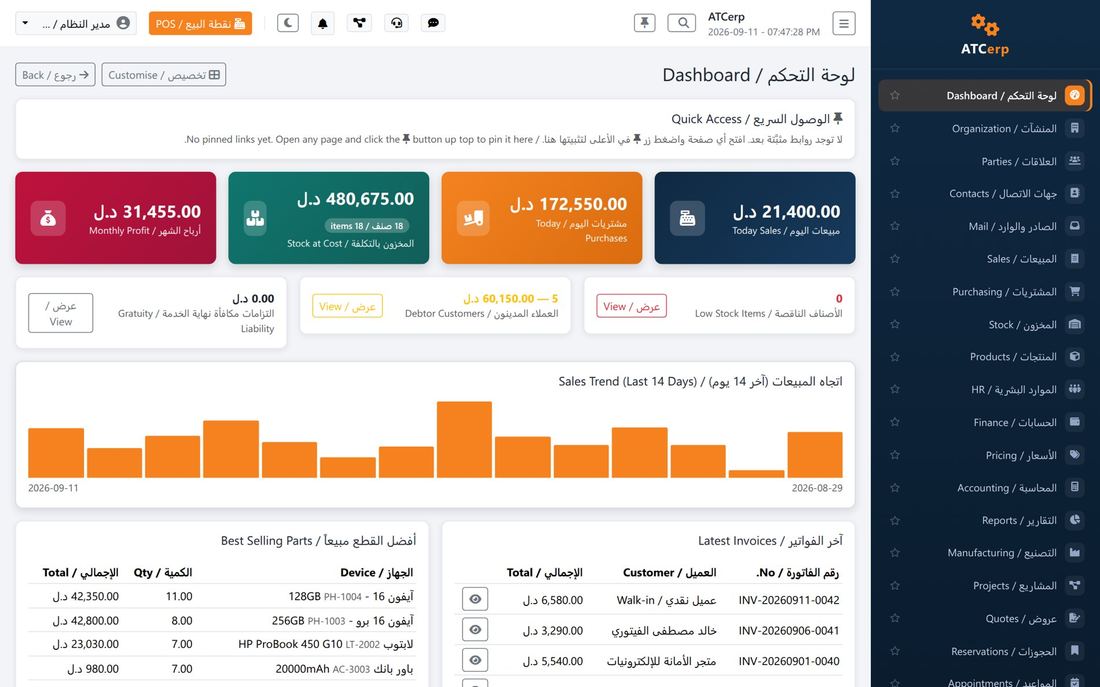
Task: View invoice INV-20260901-0040 eye button
Action: point(475,660)
